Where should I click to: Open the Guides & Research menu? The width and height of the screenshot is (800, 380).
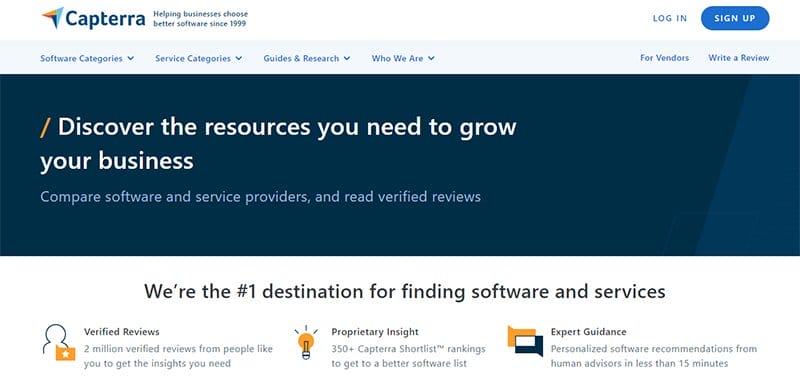click(x=307, y=58)
